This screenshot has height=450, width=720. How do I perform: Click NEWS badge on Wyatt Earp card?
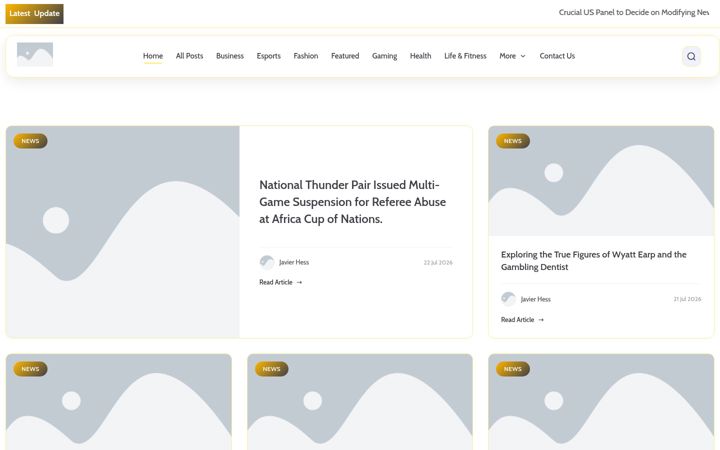pyautogui.click(x=513, y=141)
